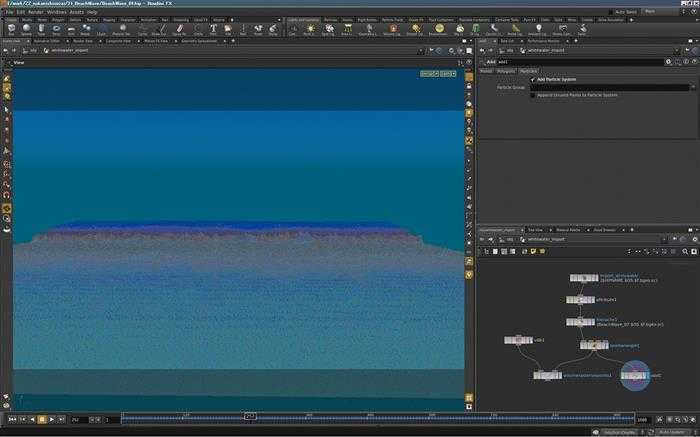This screenshot has width=700, height=437.
Task: Open viewport perspective menu dropdown
Action: 429,74
